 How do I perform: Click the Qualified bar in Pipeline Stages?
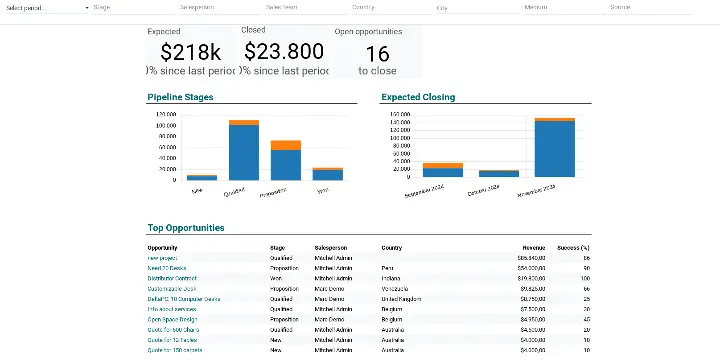(x=244, y=150)
